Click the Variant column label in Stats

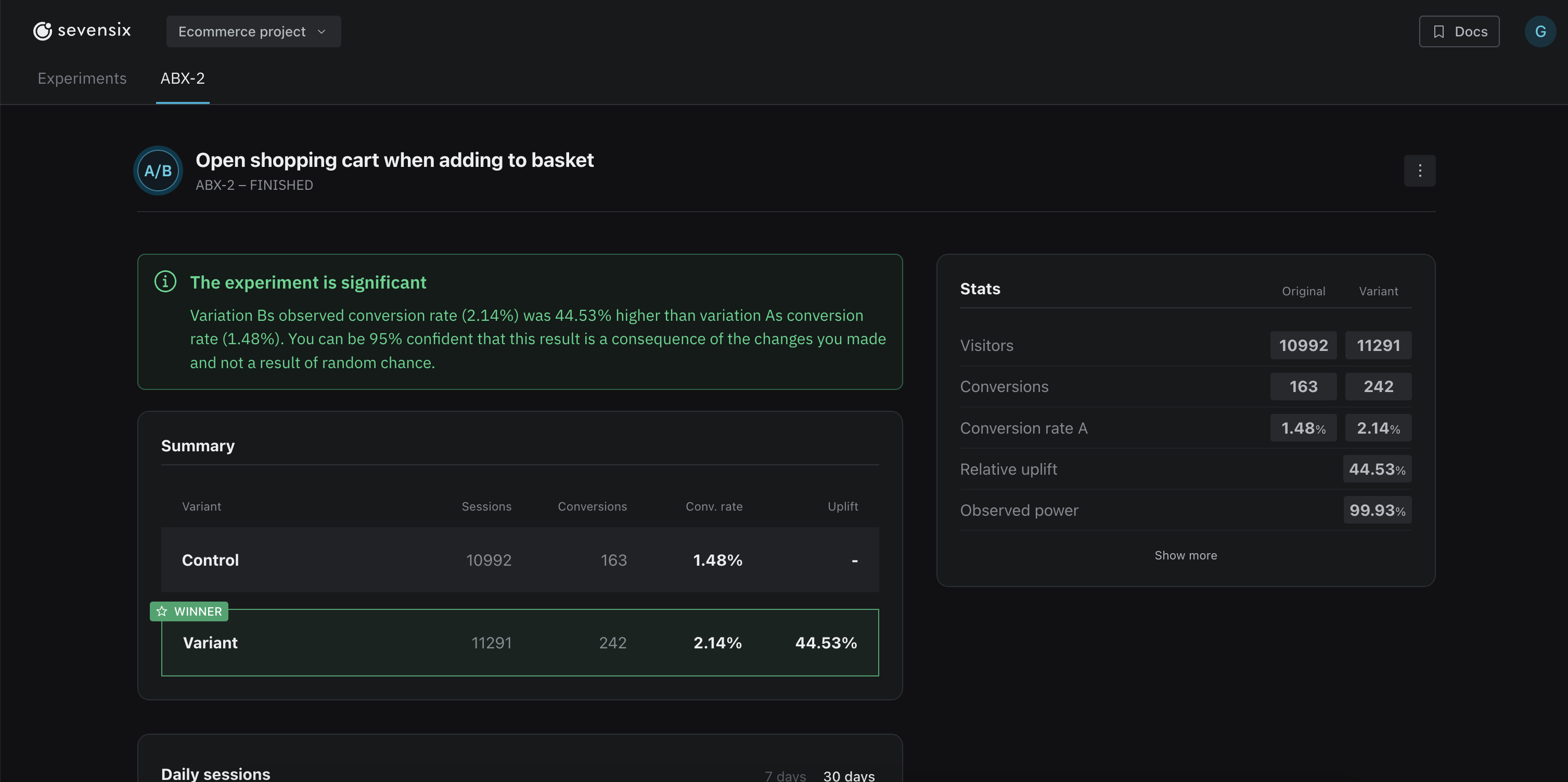click(1378, 291)
